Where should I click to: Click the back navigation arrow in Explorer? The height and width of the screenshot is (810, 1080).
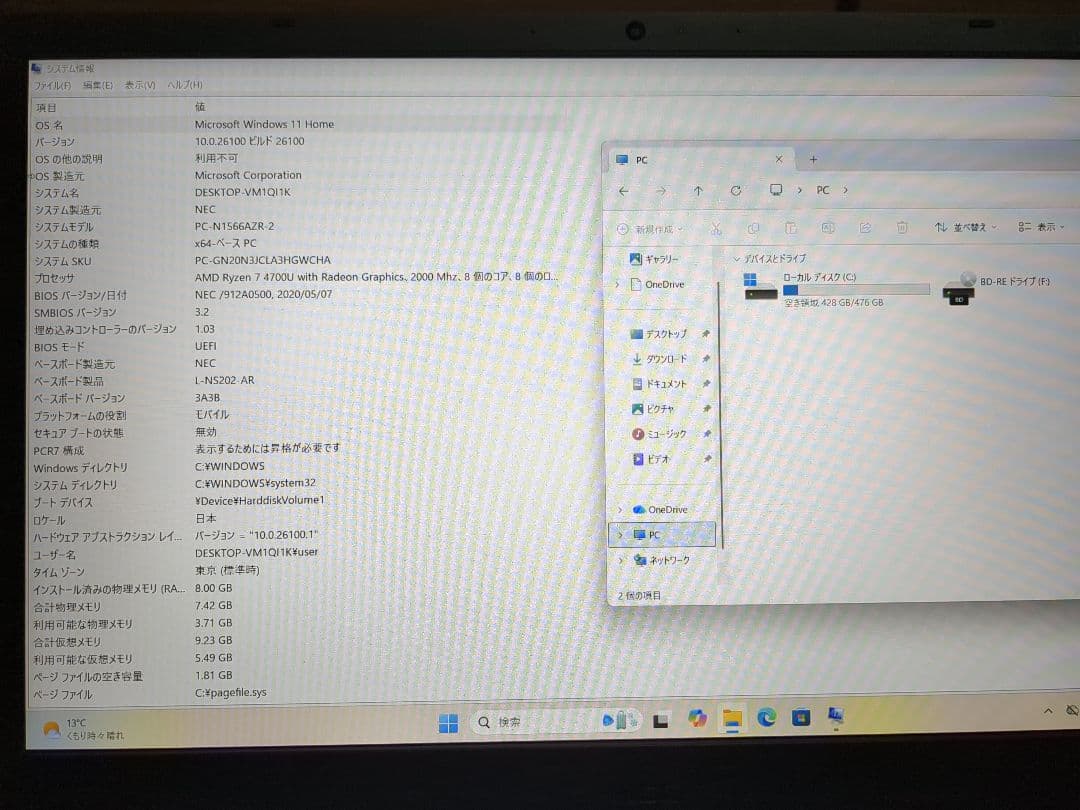[x=623, y=190]
